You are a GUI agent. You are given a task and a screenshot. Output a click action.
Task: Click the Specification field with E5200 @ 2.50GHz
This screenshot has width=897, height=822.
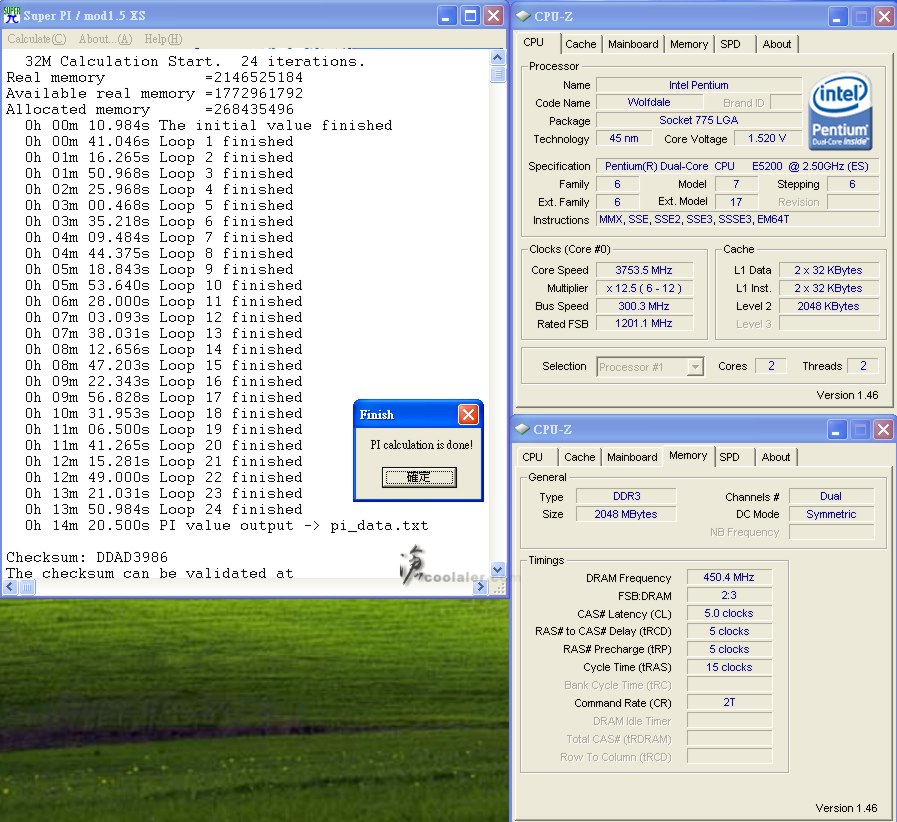point(737,166)
